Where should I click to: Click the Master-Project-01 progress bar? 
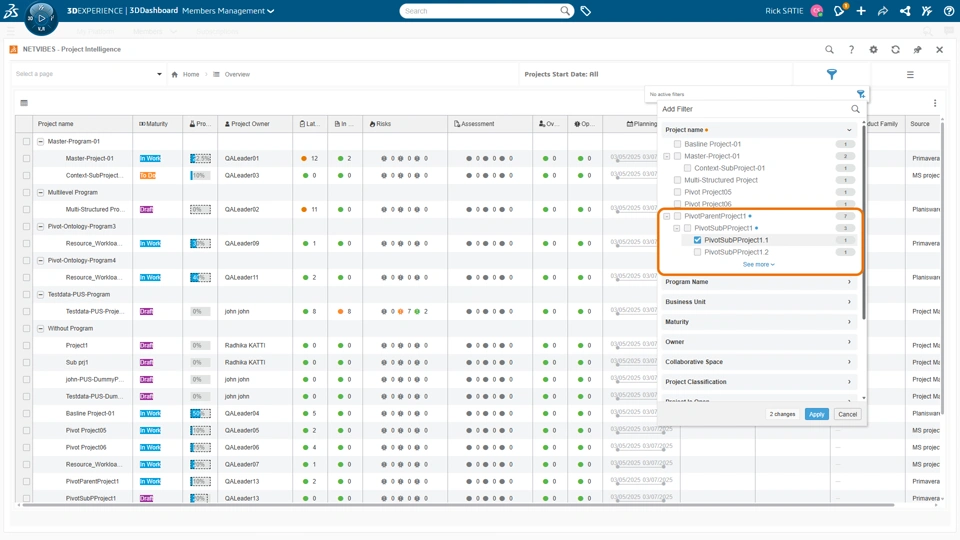pos(200,159)
